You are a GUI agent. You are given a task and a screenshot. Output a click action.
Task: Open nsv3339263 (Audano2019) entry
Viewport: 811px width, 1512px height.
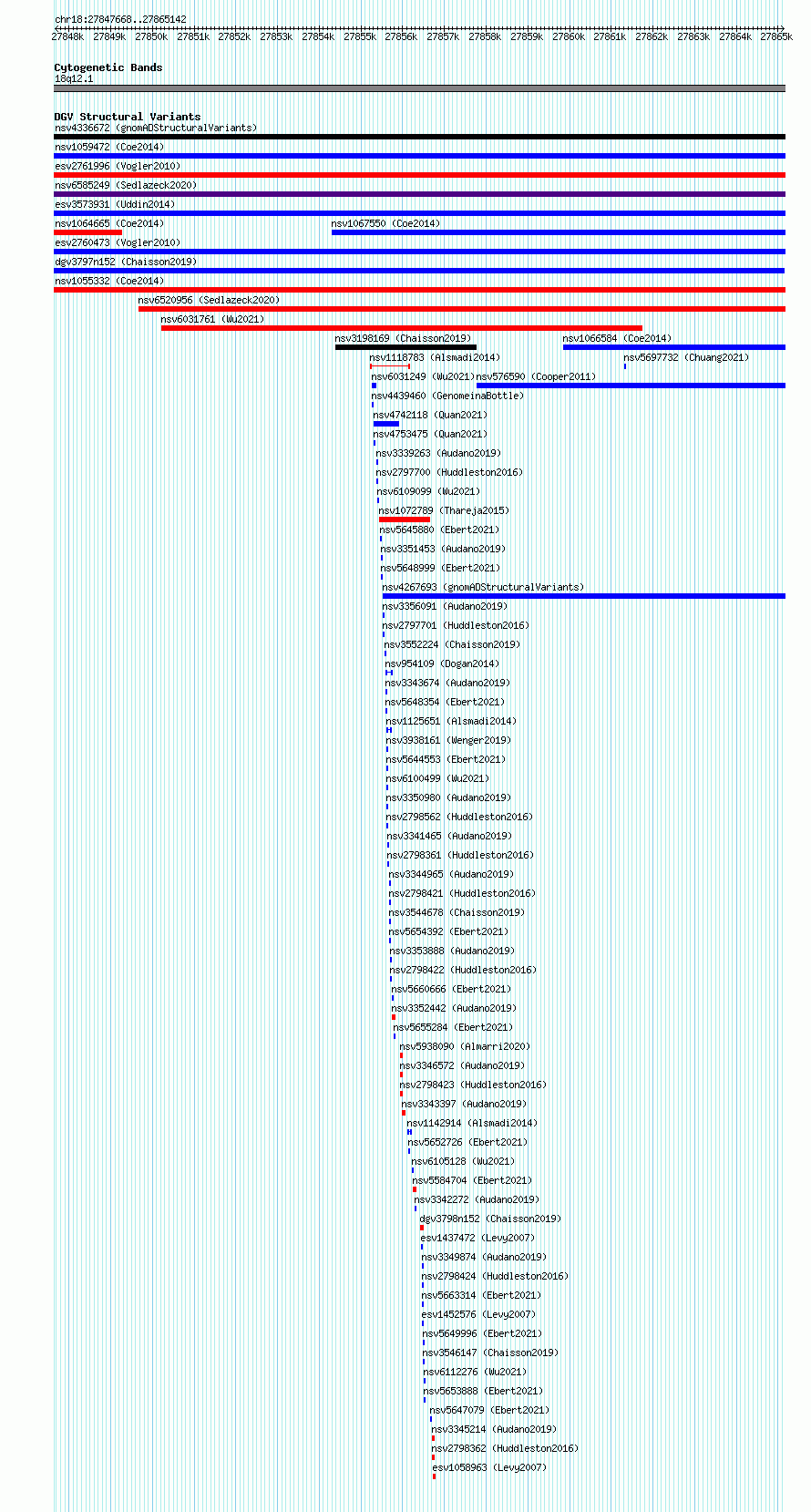438,453
